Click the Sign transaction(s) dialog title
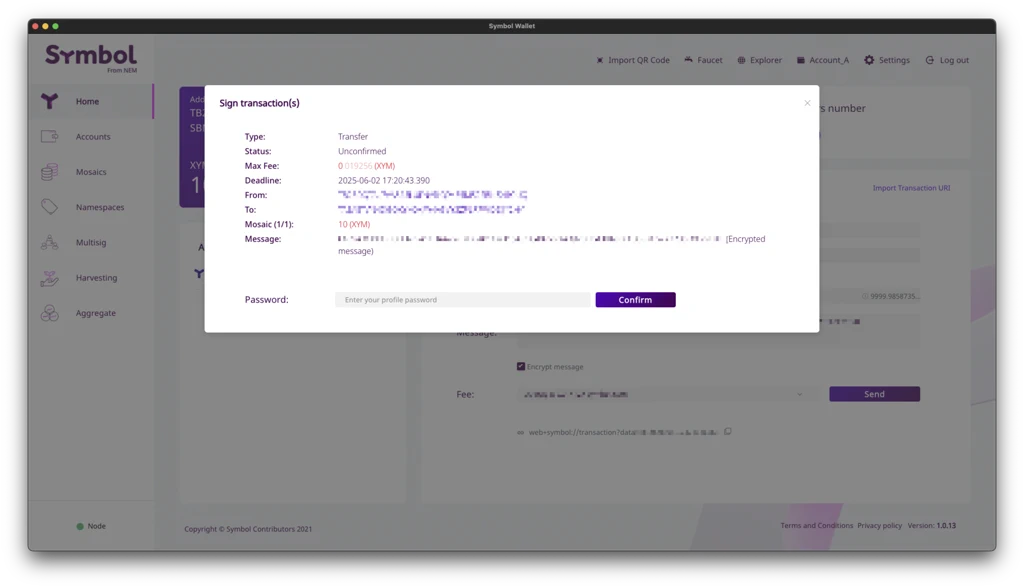 pos(259,103)
